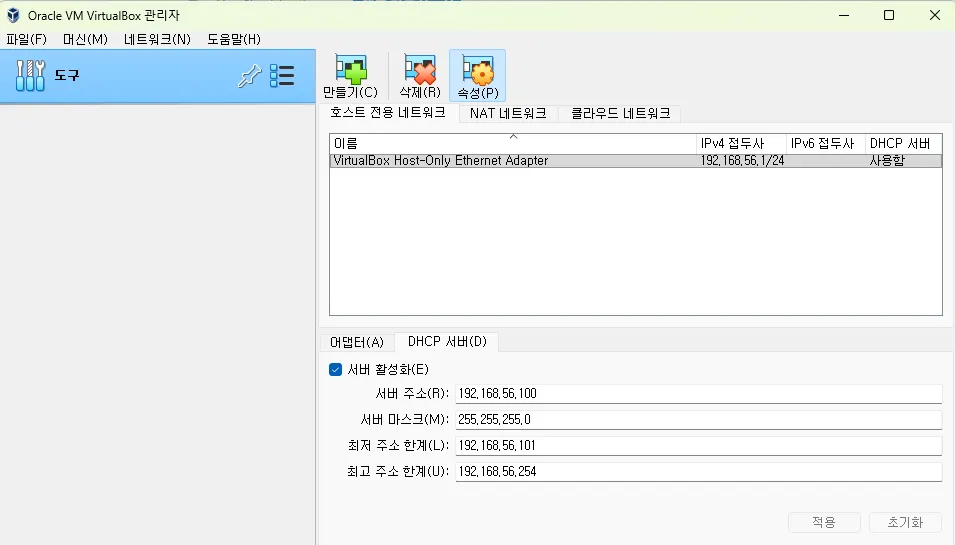
Task: Sort by the Name (이름) column header
Action: (x=513, y=144)
